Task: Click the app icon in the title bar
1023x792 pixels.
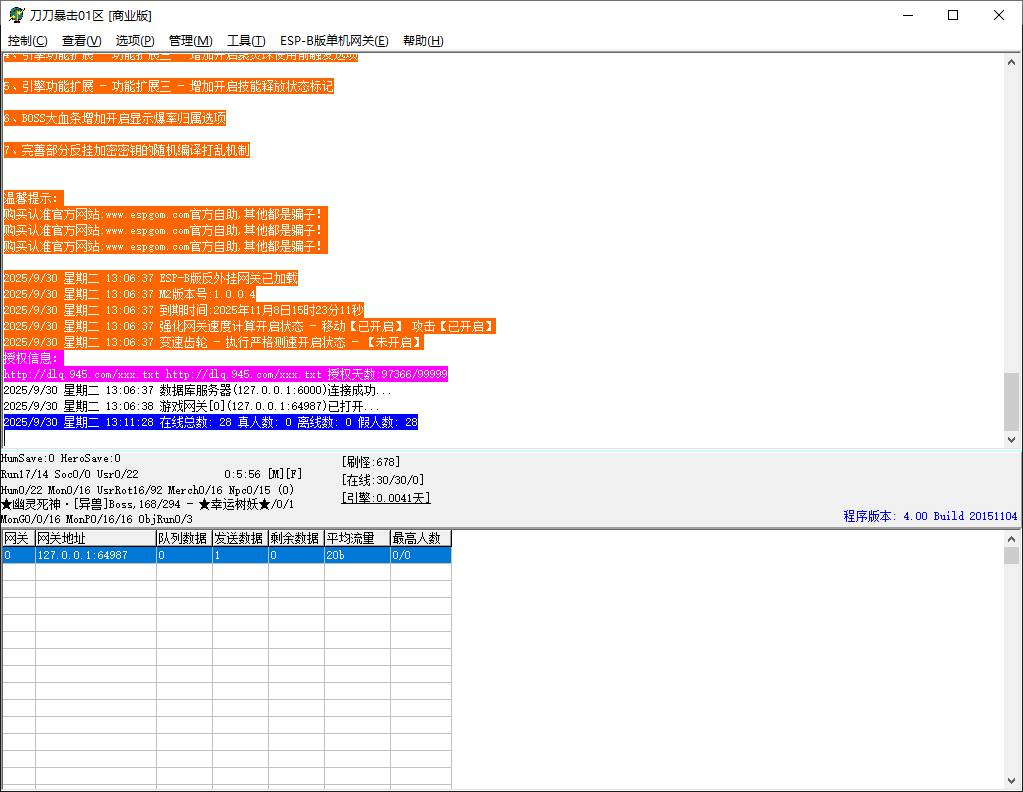Action: 16,15
